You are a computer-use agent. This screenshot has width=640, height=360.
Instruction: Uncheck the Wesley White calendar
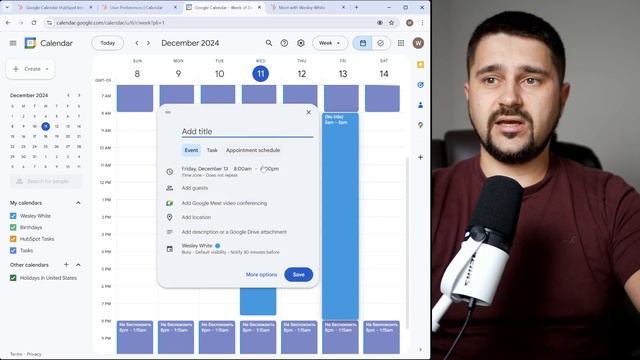tap(13, 216)
